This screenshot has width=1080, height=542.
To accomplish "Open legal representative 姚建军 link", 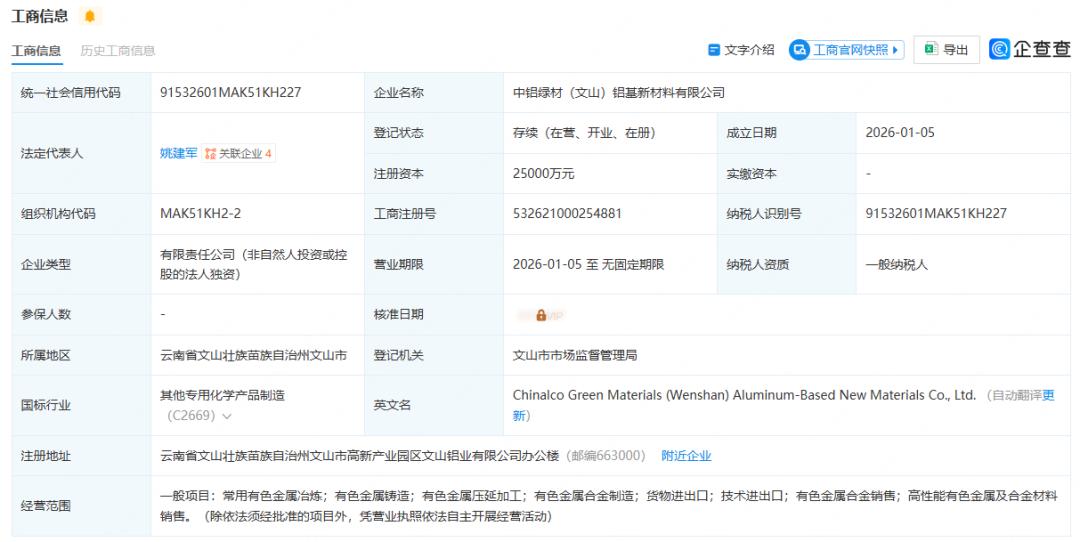I will coord(178,153).
